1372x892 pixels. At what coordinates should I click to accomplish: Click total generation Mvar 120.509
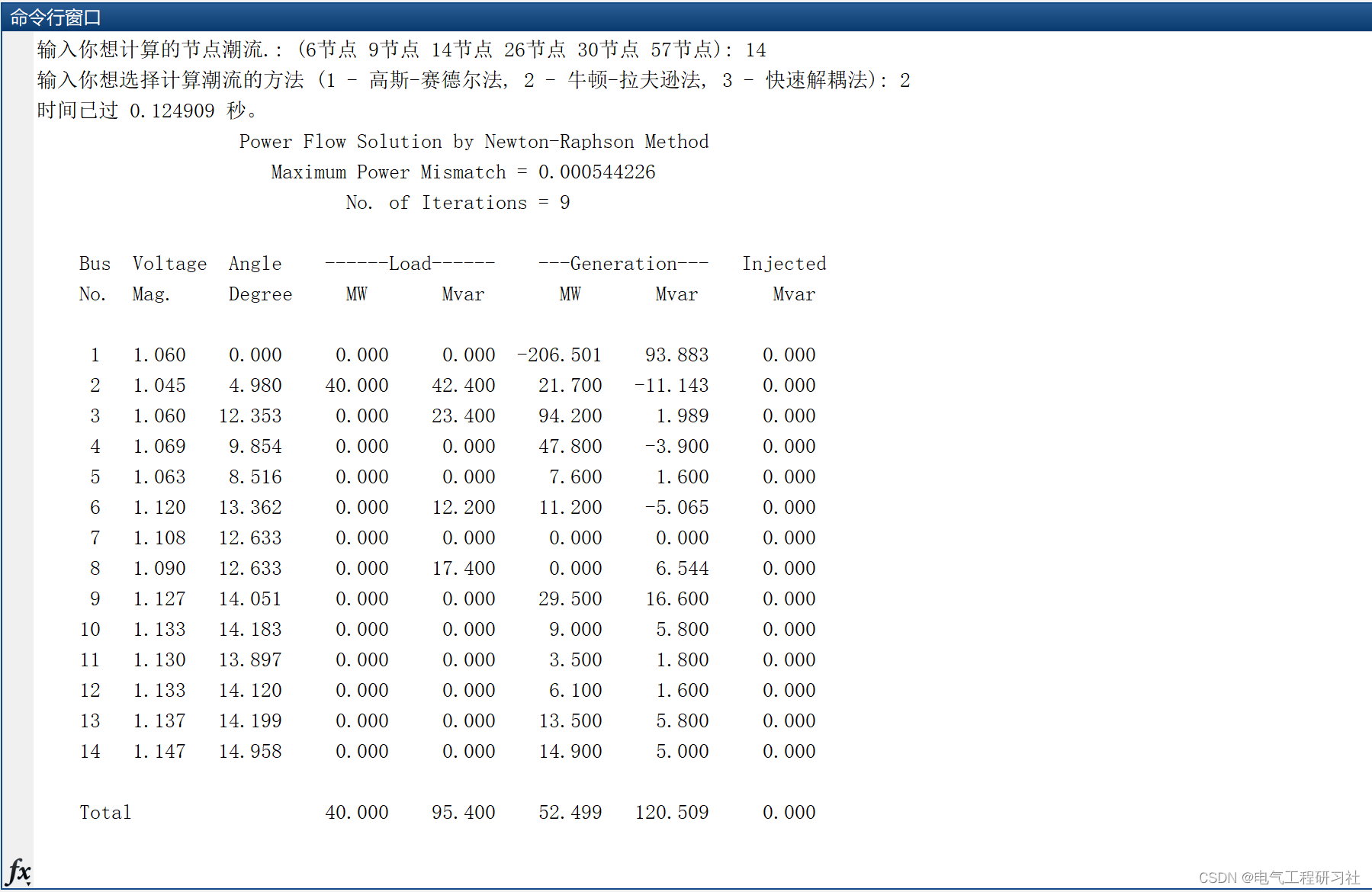pos(672,813)
